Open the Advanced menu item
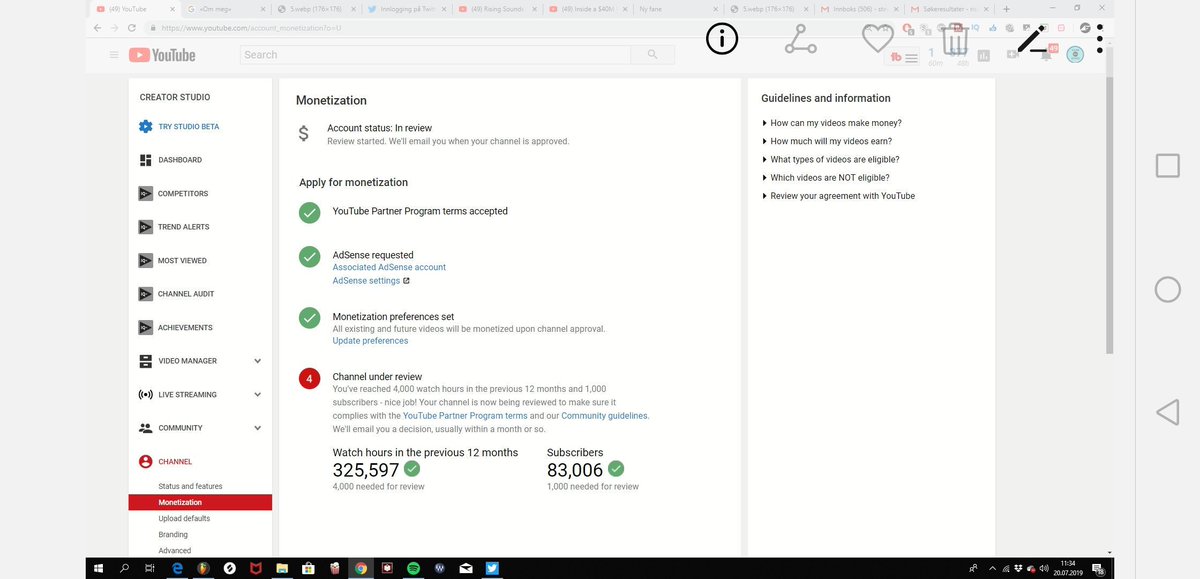This screenshot has height=579, width=1200. (174, 551)
